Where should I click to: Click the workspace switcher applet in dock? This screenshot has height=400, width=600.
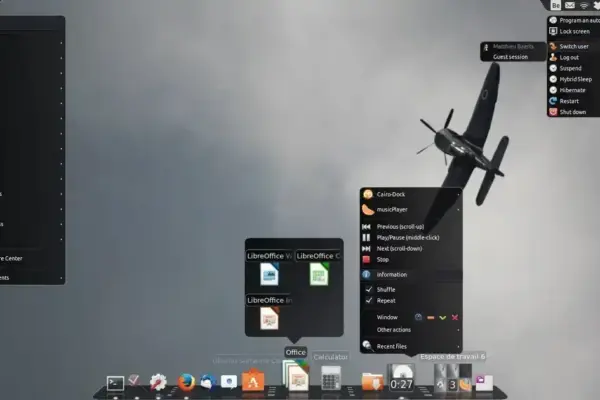pos(453,378)
